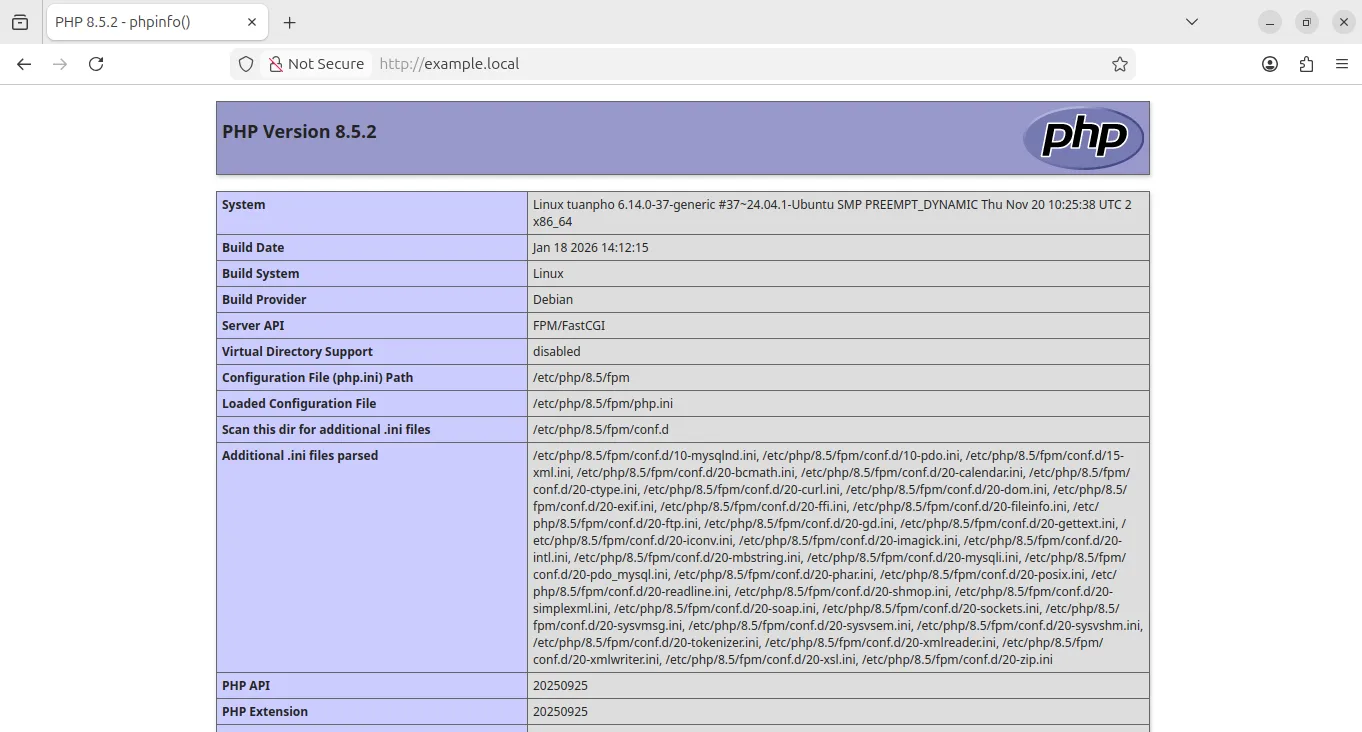
Task: Close the phpinfo tab with its X
Action: click(252, 21)
